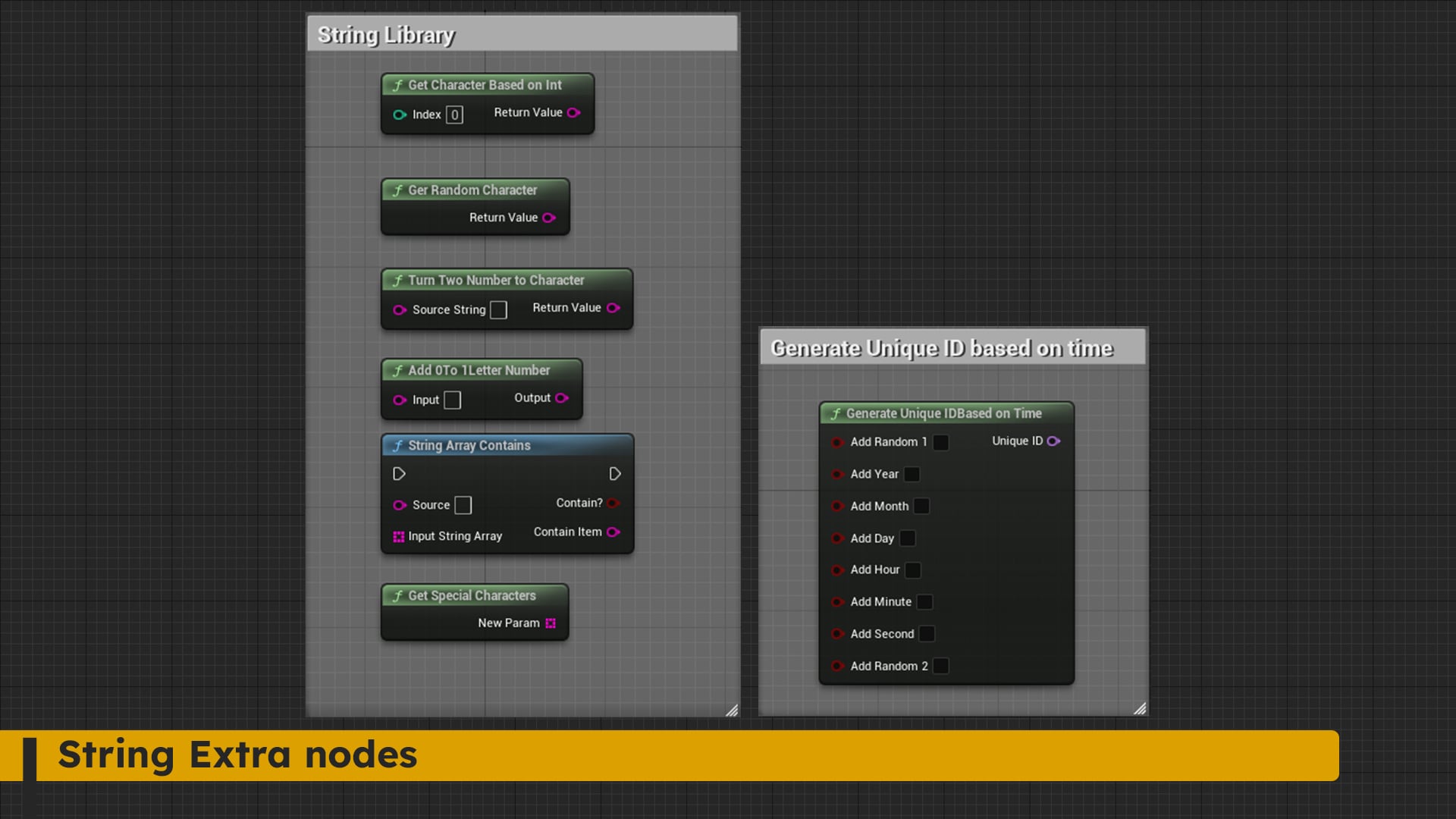Select the String Array Contains node header
This screenshot has height=819, width=1456.
click(468, 445)
